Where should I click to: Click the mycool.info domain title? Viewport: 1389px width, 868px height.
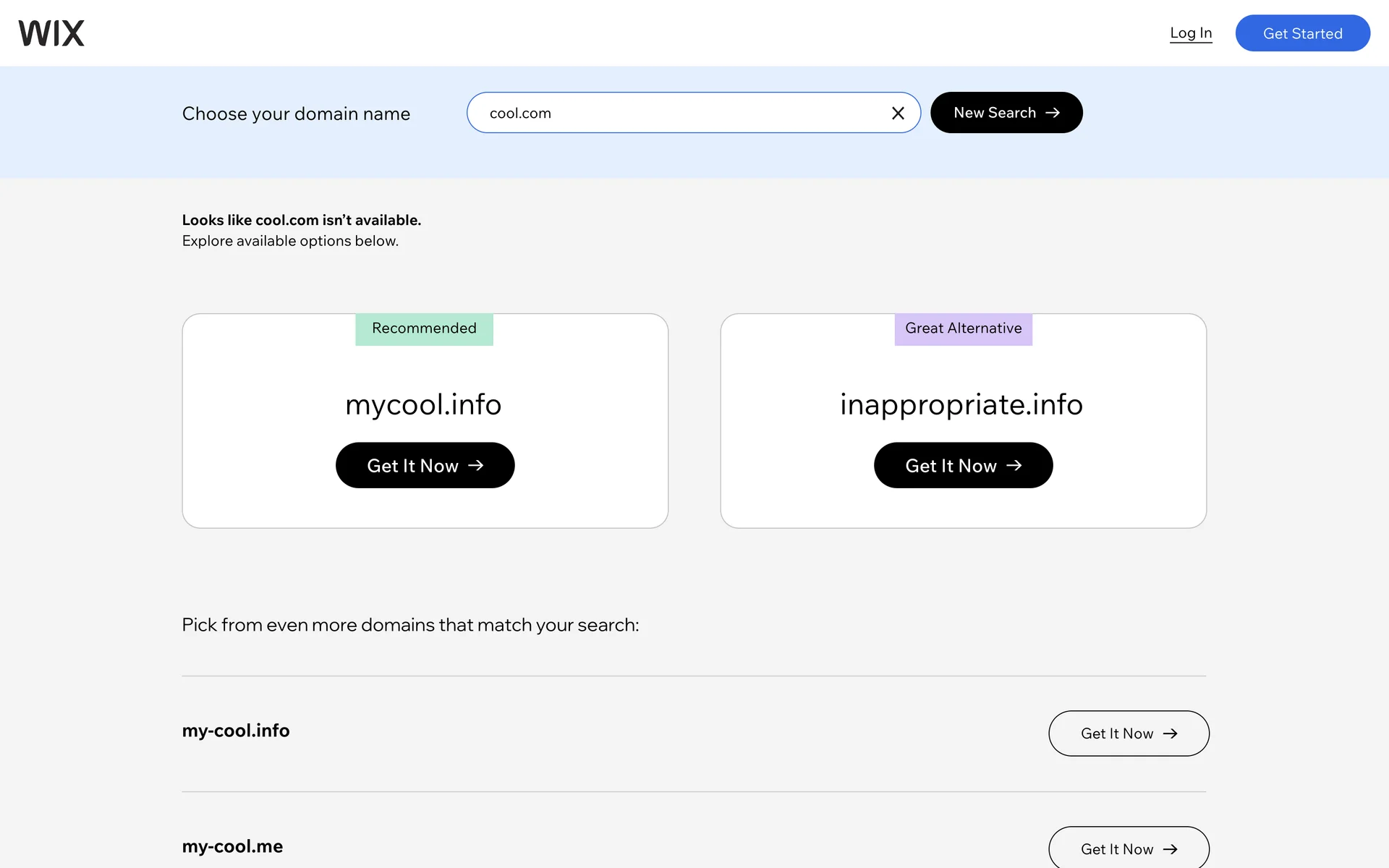pyautogui.click(x=423, y=404)
